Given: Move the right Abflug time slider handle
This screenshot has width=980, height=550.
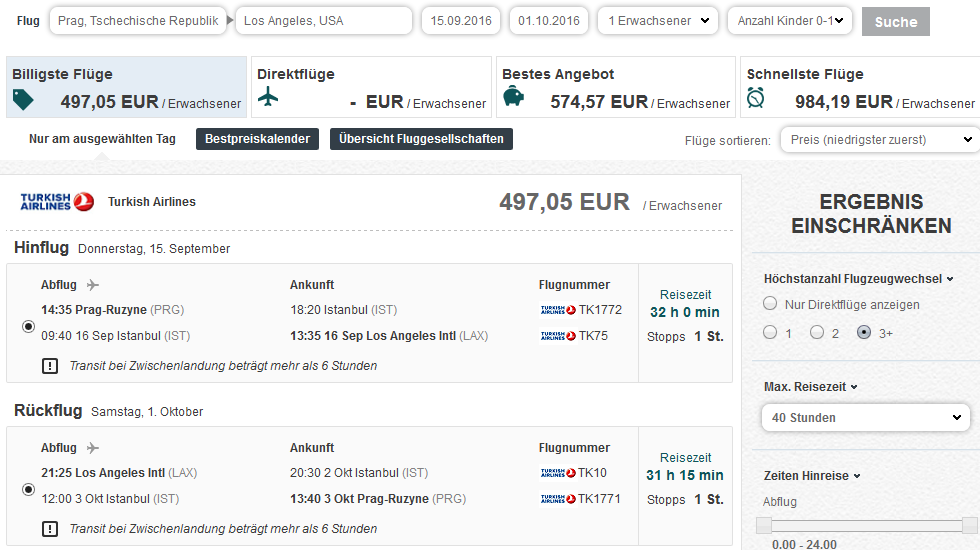Looking at the screenshot, I should pyautogui.click(x=969, y=525).
